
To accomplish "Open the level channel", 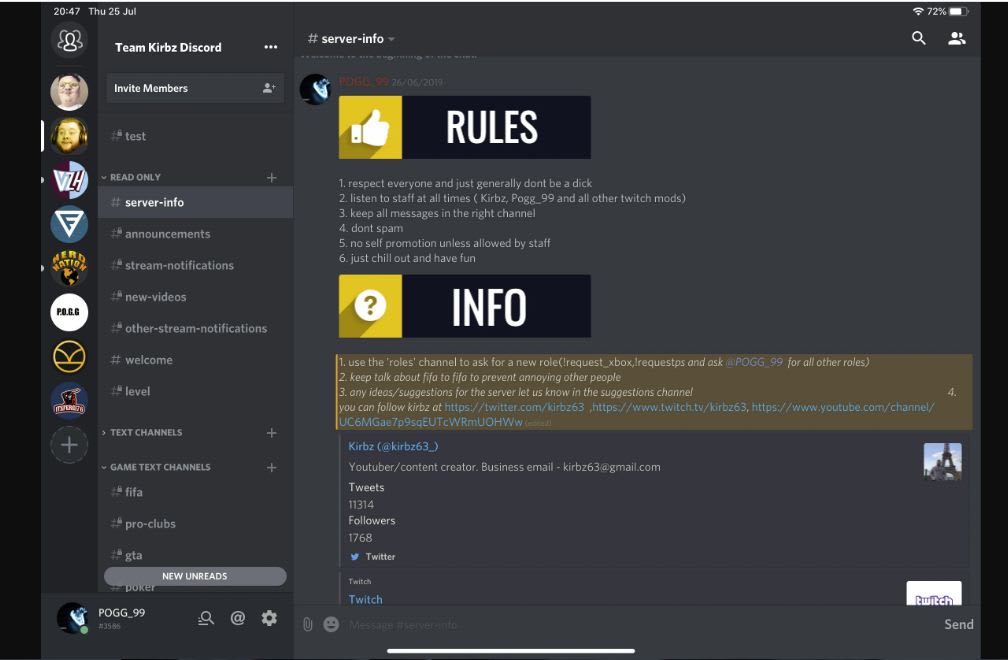I will [195, 391].
